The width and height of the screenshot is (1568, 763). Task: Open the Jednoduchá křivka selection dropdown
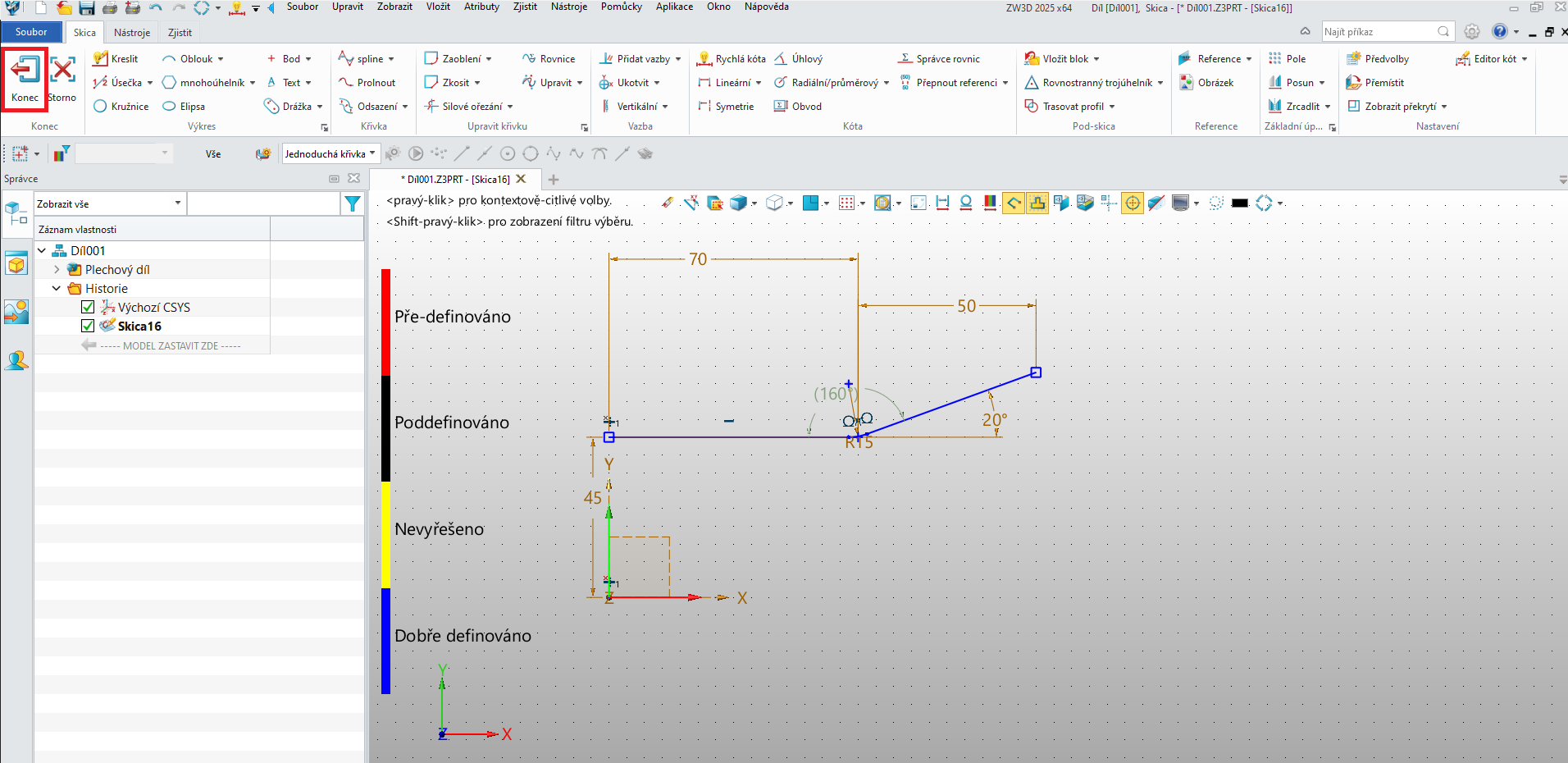pyautogui.click(x=330, y=154)
